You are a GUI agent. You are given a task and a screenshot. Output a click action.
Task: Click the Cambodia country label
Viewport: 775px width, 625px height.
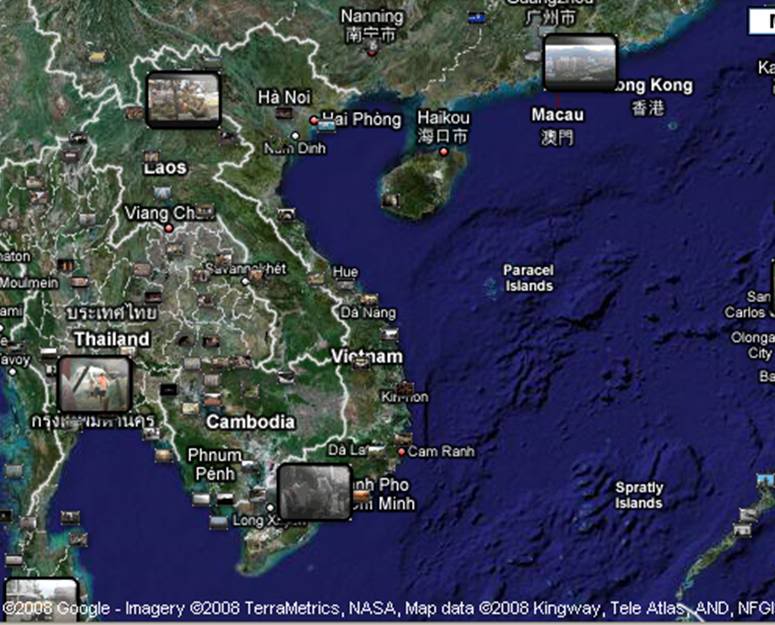pyautogui.click(x=250, y=422)
